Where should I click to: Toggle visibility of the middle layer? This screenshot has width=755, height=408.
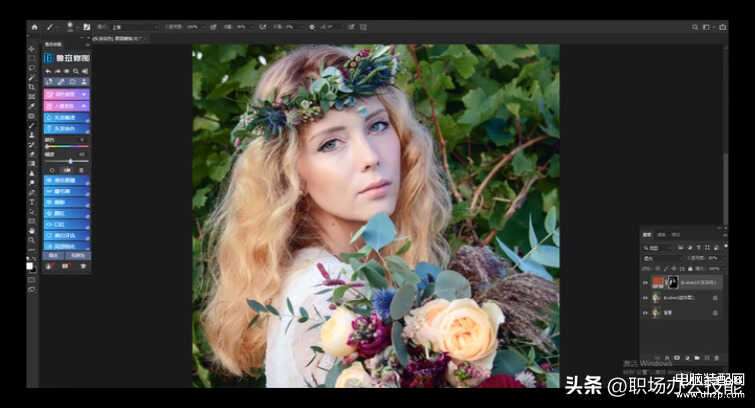pos(645,298)
